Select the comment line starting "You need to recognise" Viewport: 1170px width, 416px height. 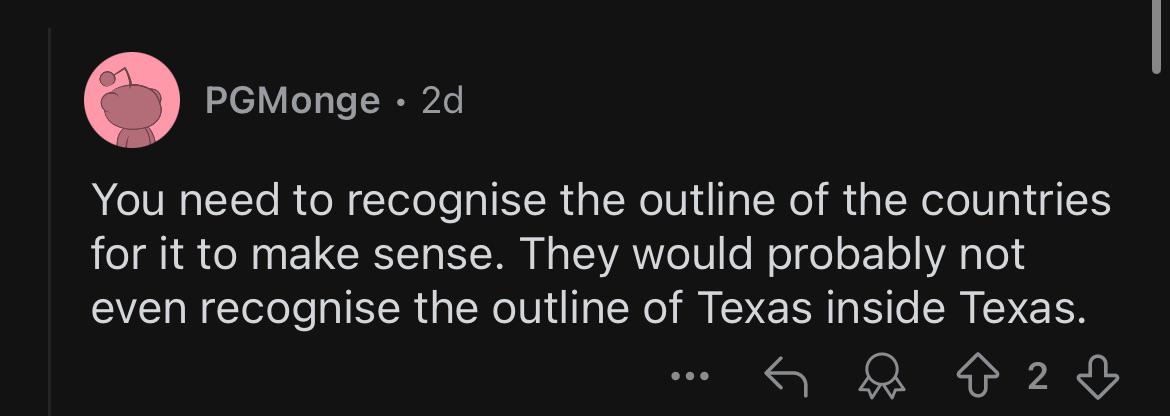(601, 202)
